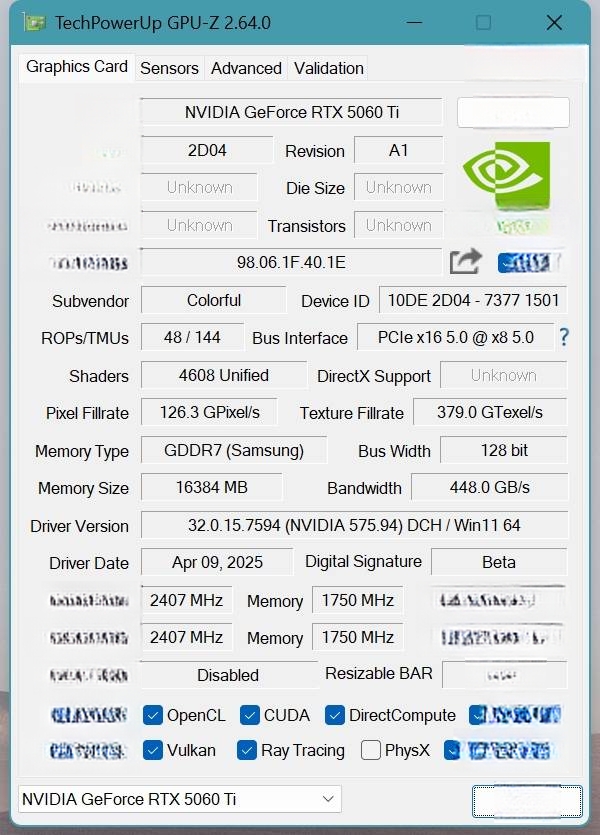Click Device ID 10DE 2D04 - 7377 1501
This screenshot has height=835, width=600.
click(473, 300)
